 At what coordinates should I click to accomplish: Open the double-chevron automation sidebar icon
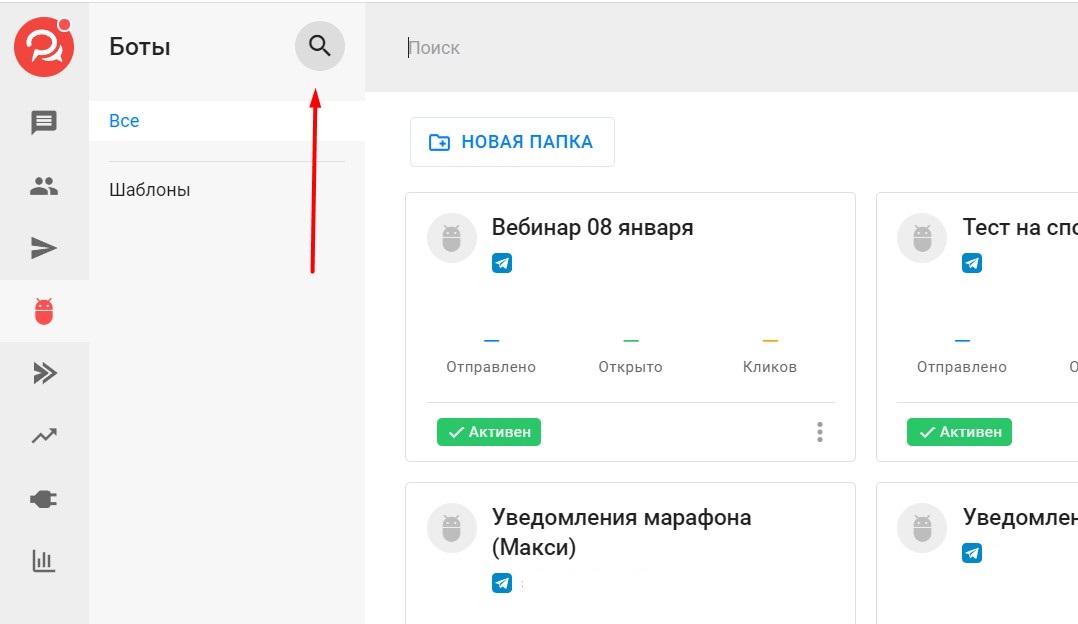pyautogui.click(x=44, y=374)
